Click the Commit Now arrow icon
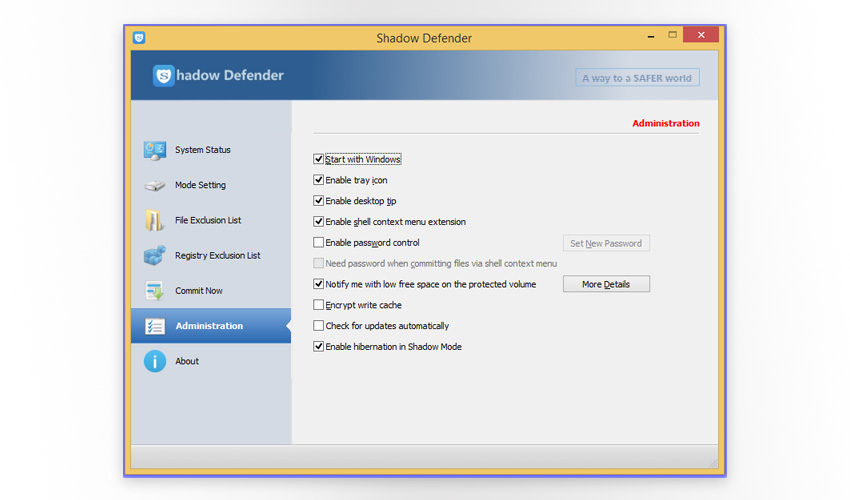 click(x=155, y=291)
